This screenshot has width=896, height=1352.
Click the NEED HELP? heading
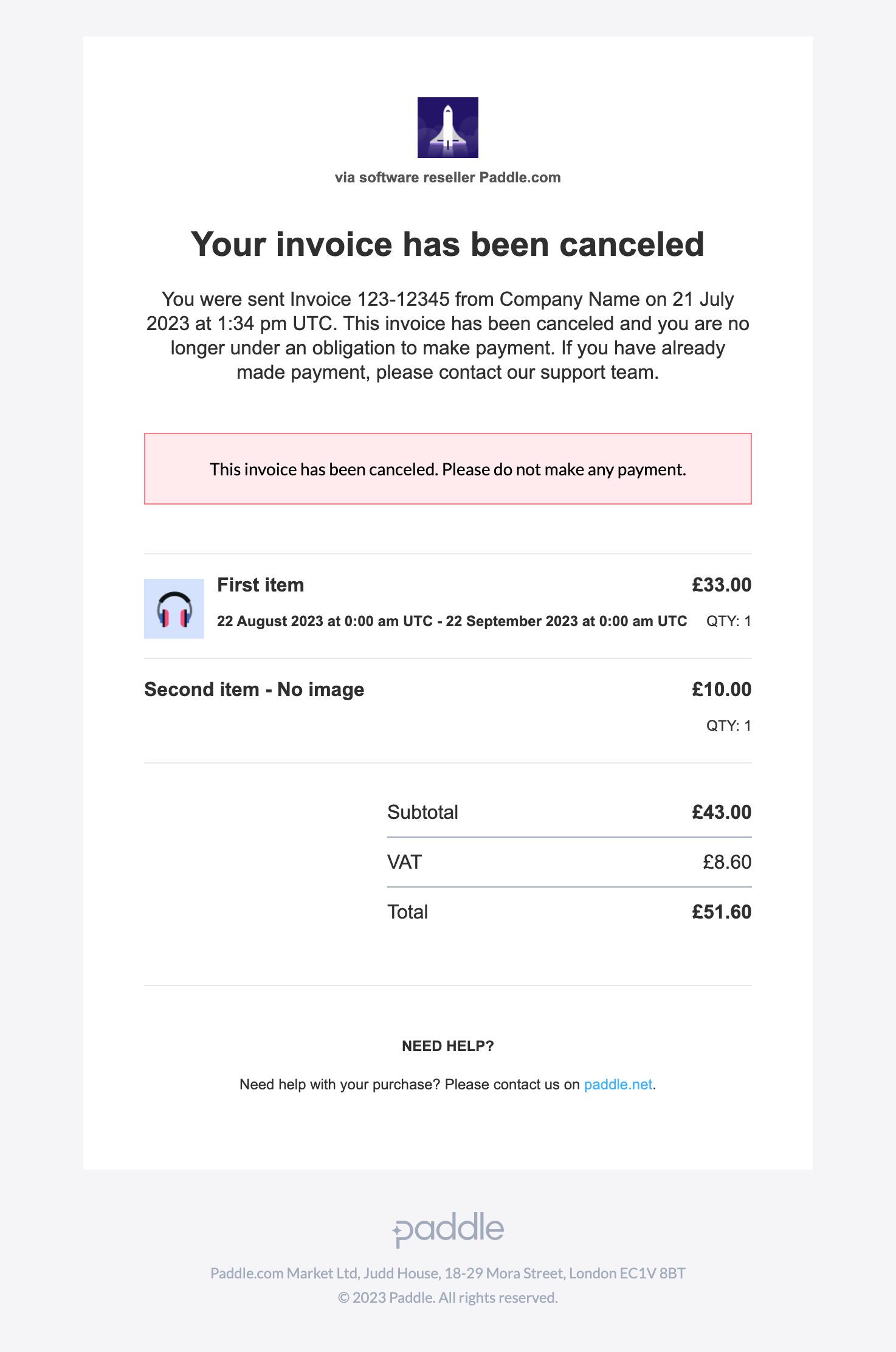pos(448,1046)
